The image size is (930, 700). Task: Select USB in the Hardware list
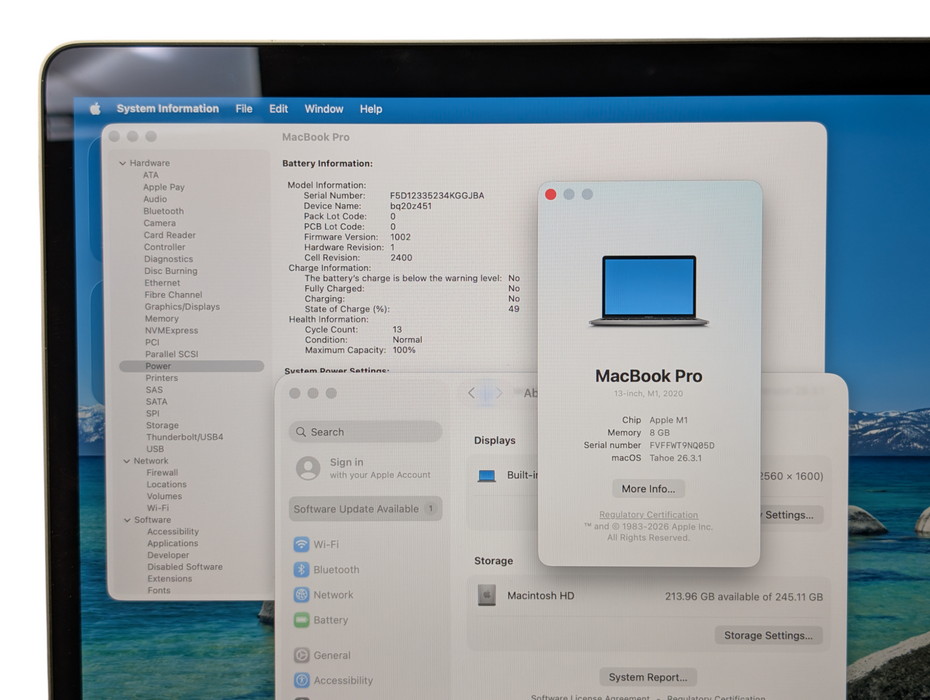[x=155, y=449]
